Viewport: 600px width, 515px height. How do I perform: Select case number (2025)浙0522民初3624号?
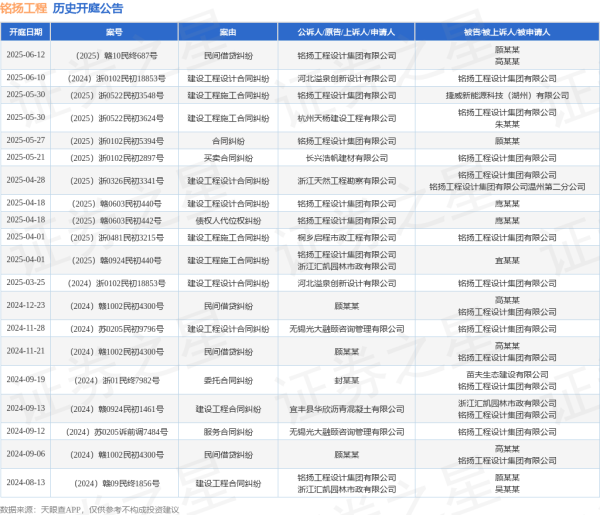117,119
